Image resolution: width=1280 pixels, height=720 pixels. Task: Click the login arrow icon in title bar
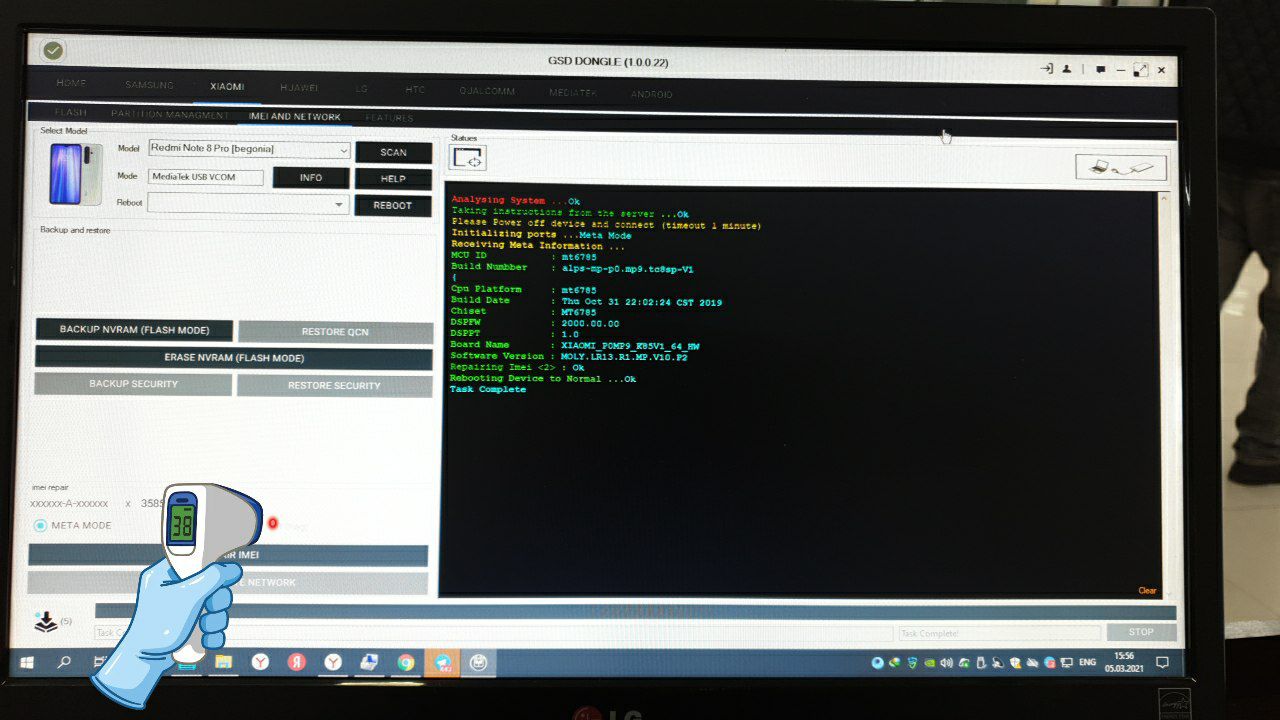(x=1046, y=69)
